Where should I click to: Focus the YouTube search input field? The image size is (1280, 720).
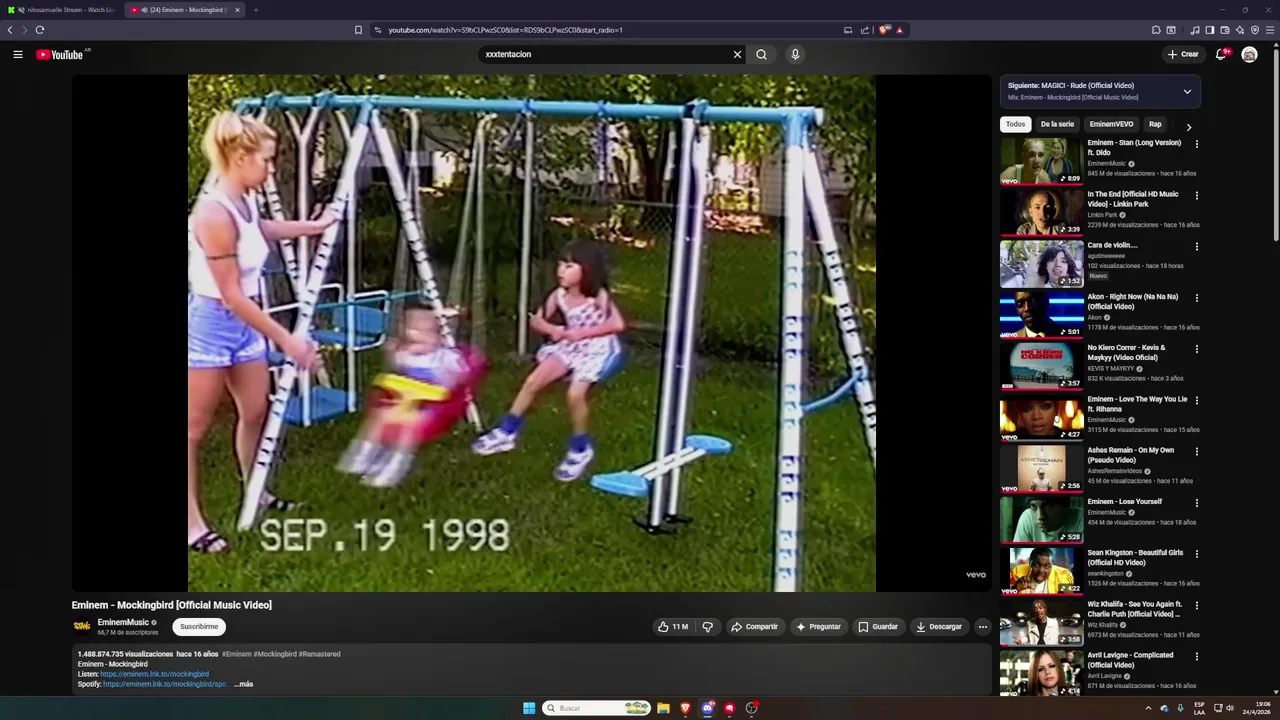click(605, 54)
